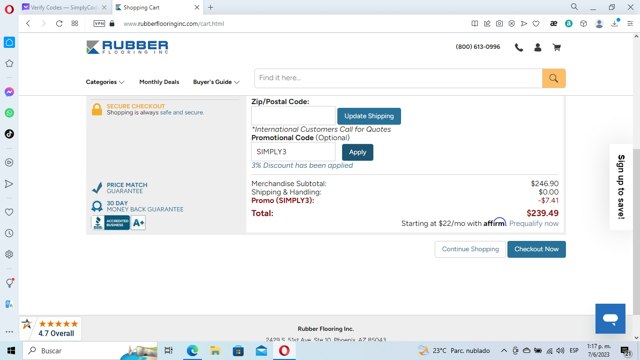Open the Sign up to save side tab
This screenshot has width=640, height=360.
pos(621,187)
